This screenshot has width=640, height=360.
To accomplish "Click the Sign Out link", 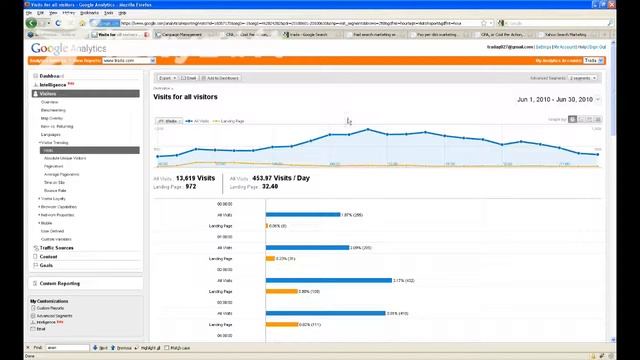I will click(597, 47).
